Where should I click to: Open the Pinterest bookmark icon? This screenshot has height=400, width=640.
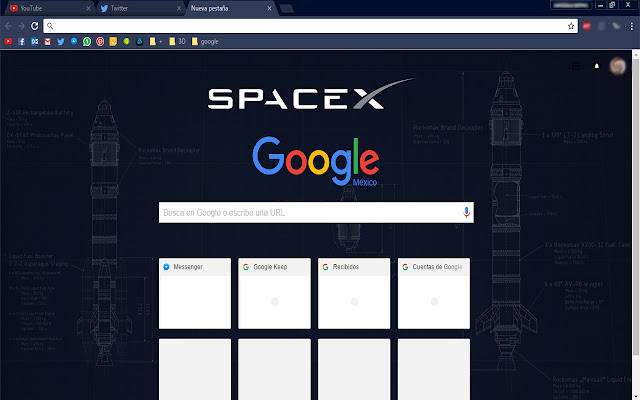(x=100, y=41)
